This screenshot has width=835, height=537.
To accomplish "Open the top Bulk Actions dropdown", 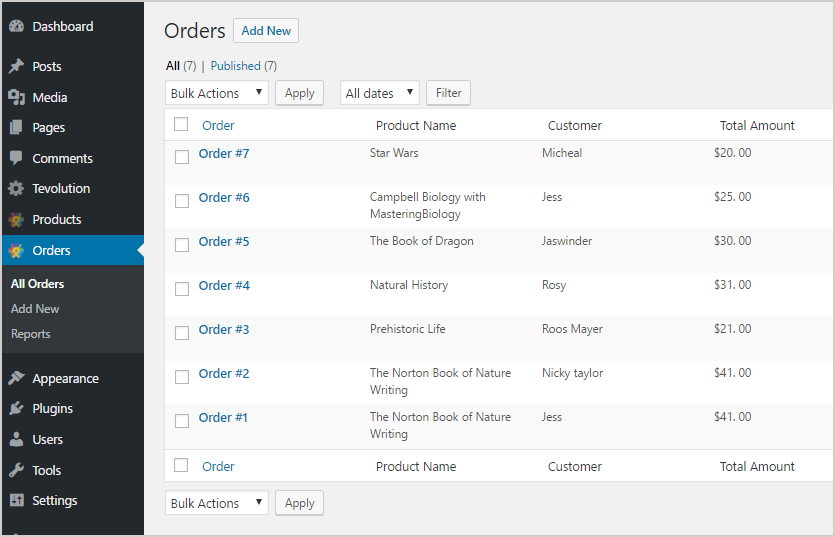I will tap(217, 93).
